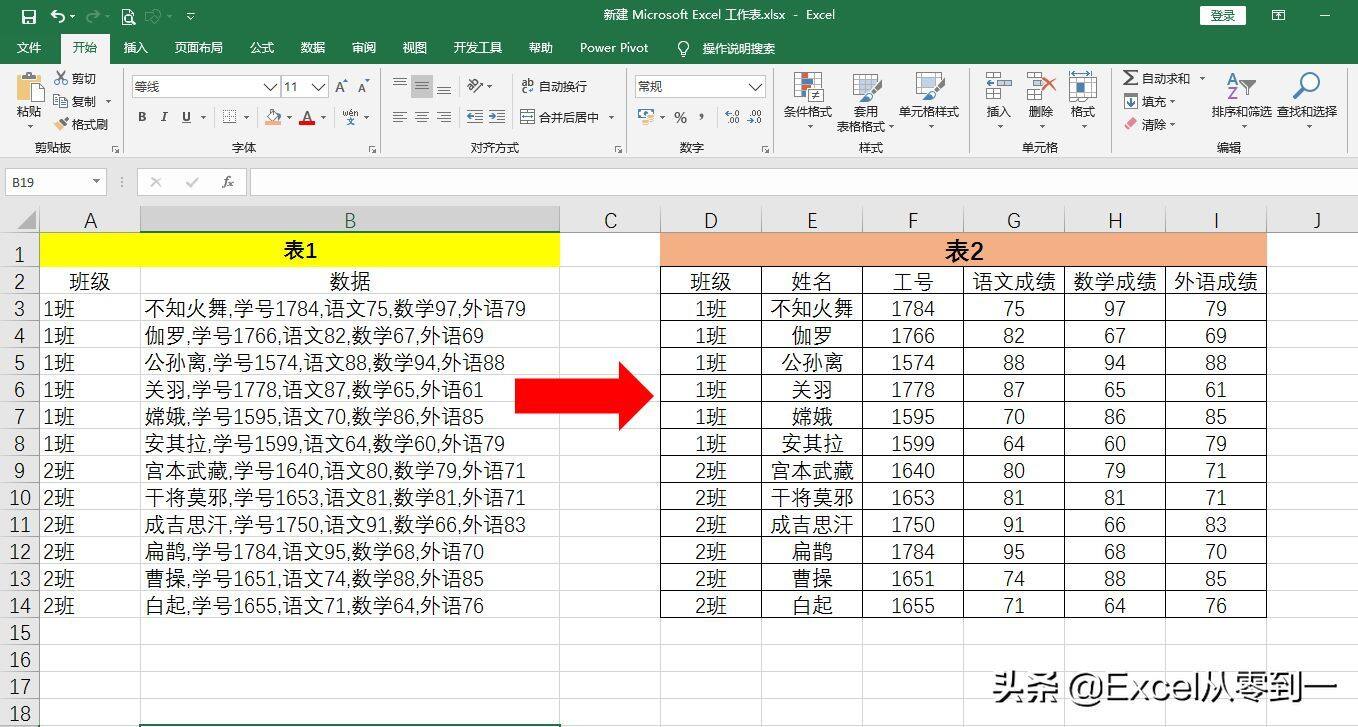Select row 5 header

point(20,363)
